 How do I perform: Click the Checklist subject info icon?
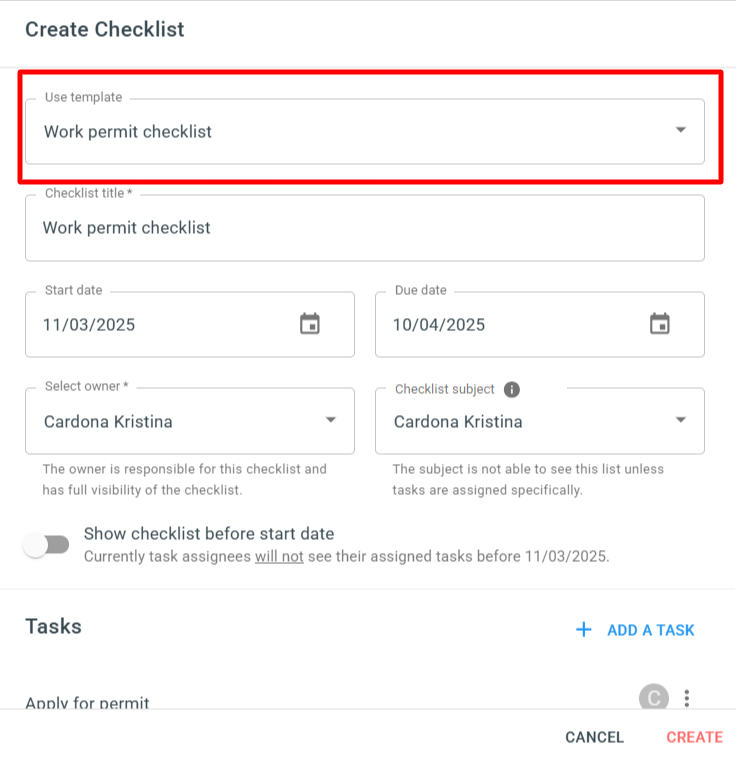click(x=512, y=389)
